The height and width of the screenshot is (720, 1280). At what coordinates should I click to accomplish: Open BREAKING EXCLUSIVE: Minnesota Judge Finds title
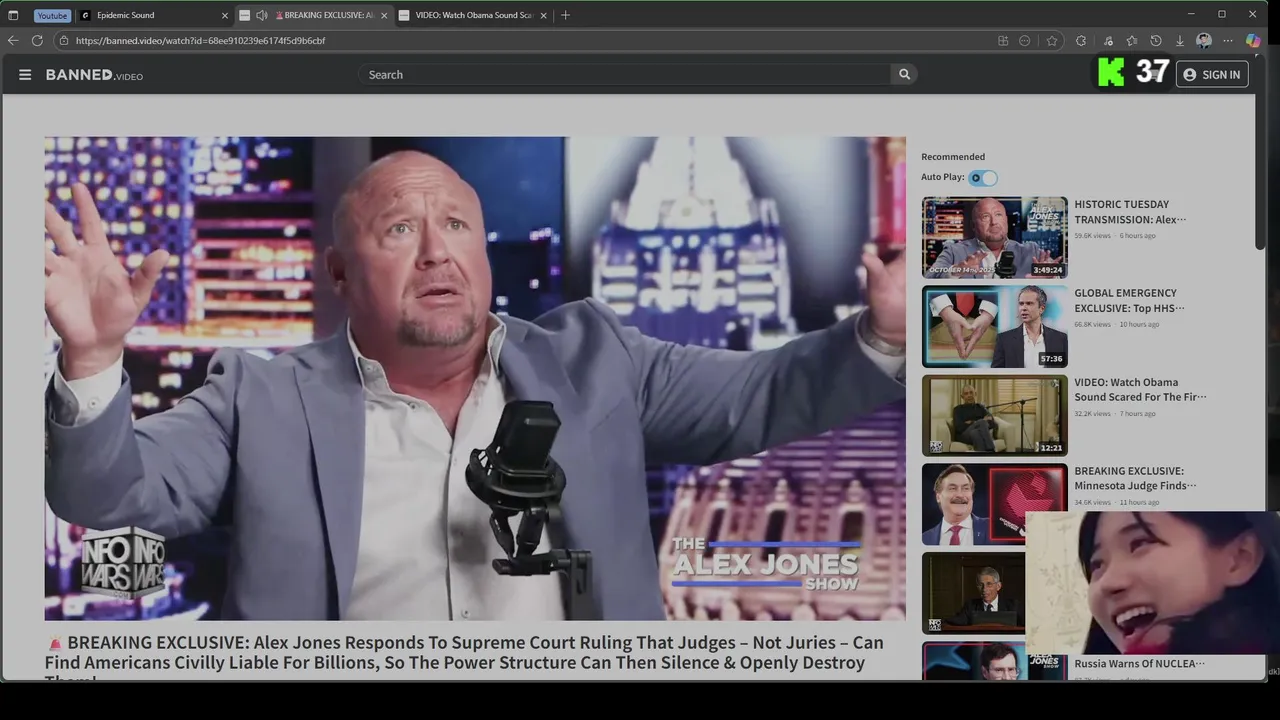(1135, 478)
